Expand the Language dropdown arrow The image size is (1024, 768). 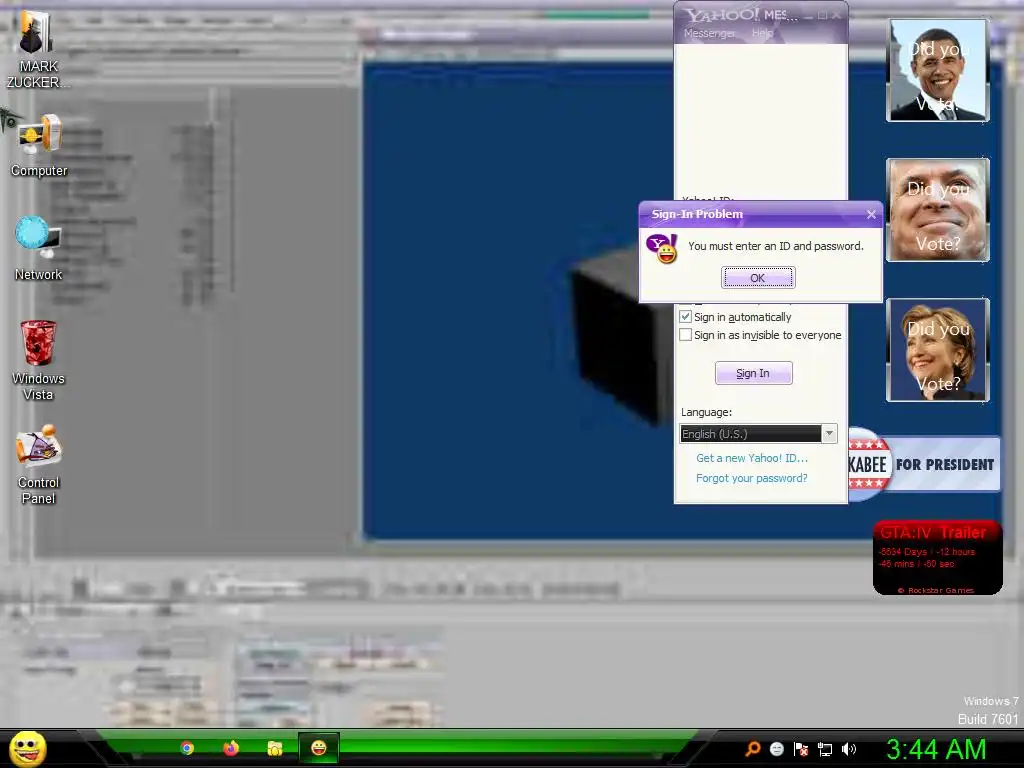point(829,434)
